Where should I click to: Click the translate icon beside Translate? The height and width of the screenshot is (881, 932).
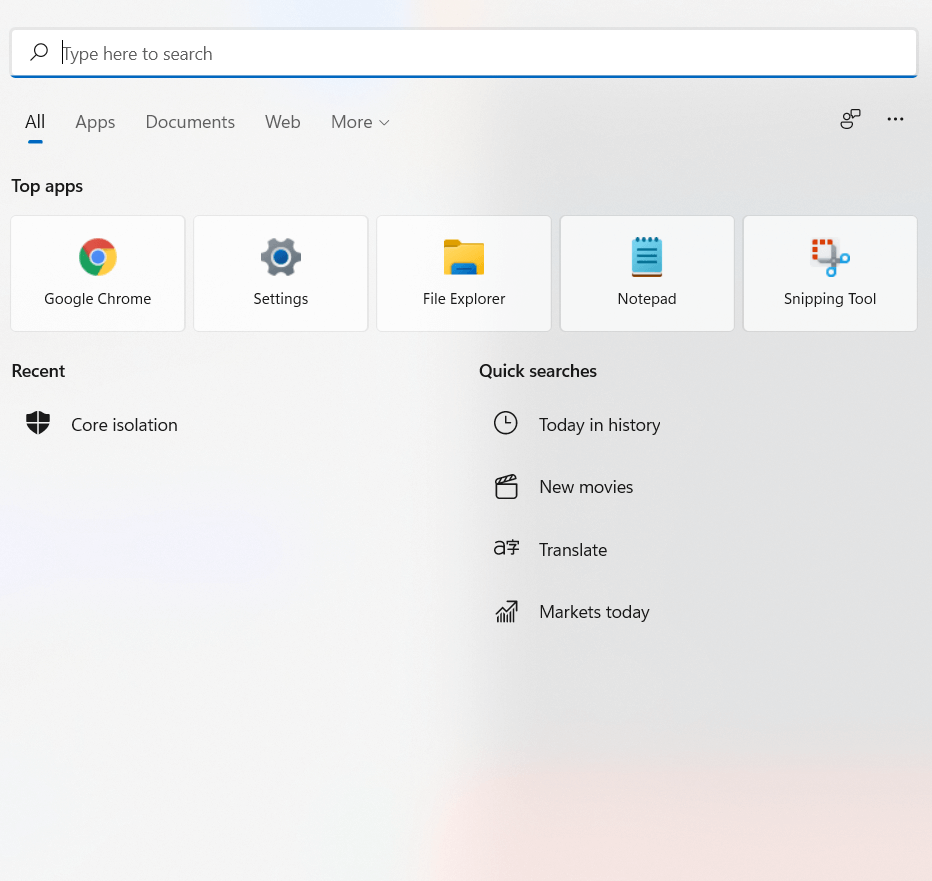tap(506, 548)
